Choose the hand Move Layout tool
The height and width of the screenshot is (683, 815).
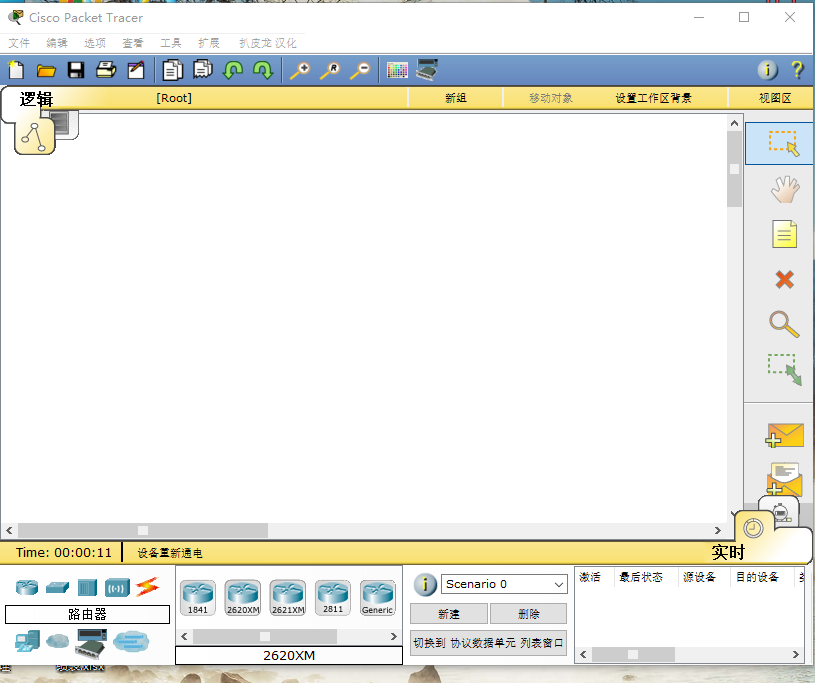click(785, 189)
